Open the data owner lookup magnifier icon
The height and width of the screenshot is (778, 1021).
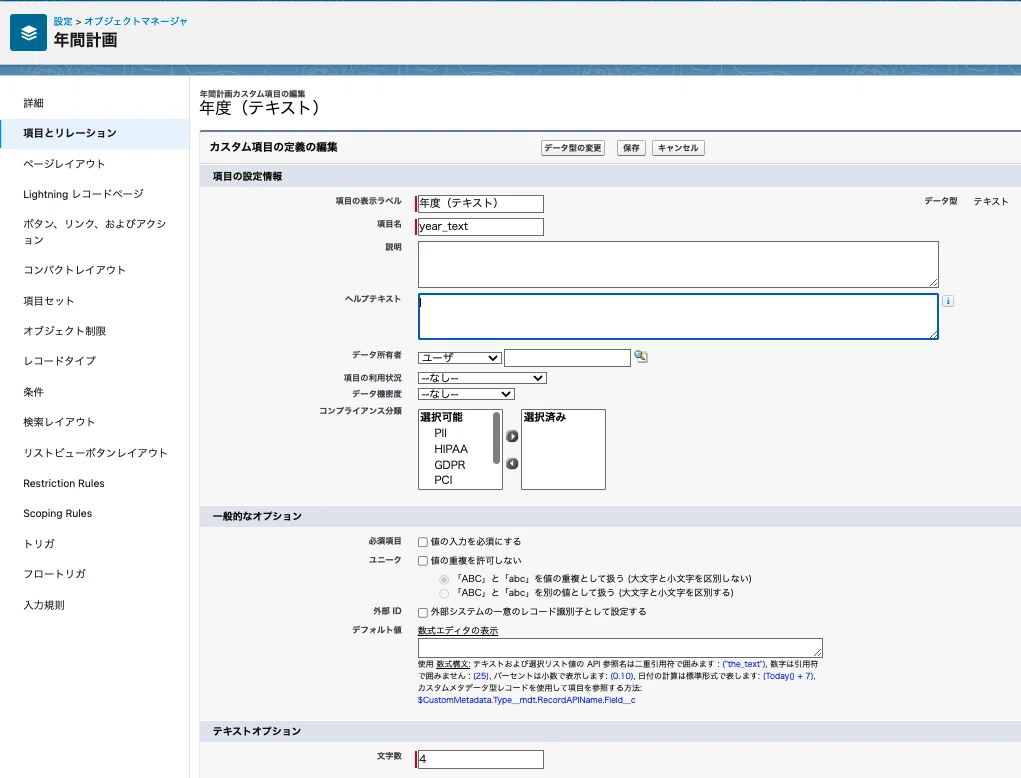641,356
